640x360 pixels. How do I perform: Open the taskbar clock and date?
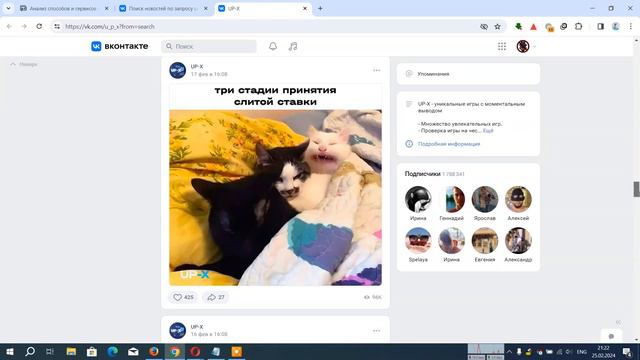603,351
